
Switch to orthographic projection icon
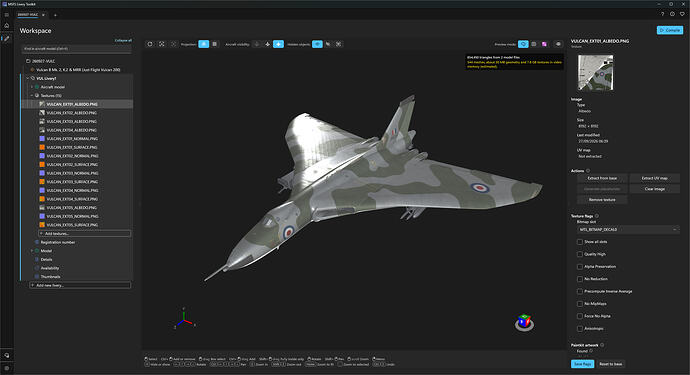pos(214,44)
